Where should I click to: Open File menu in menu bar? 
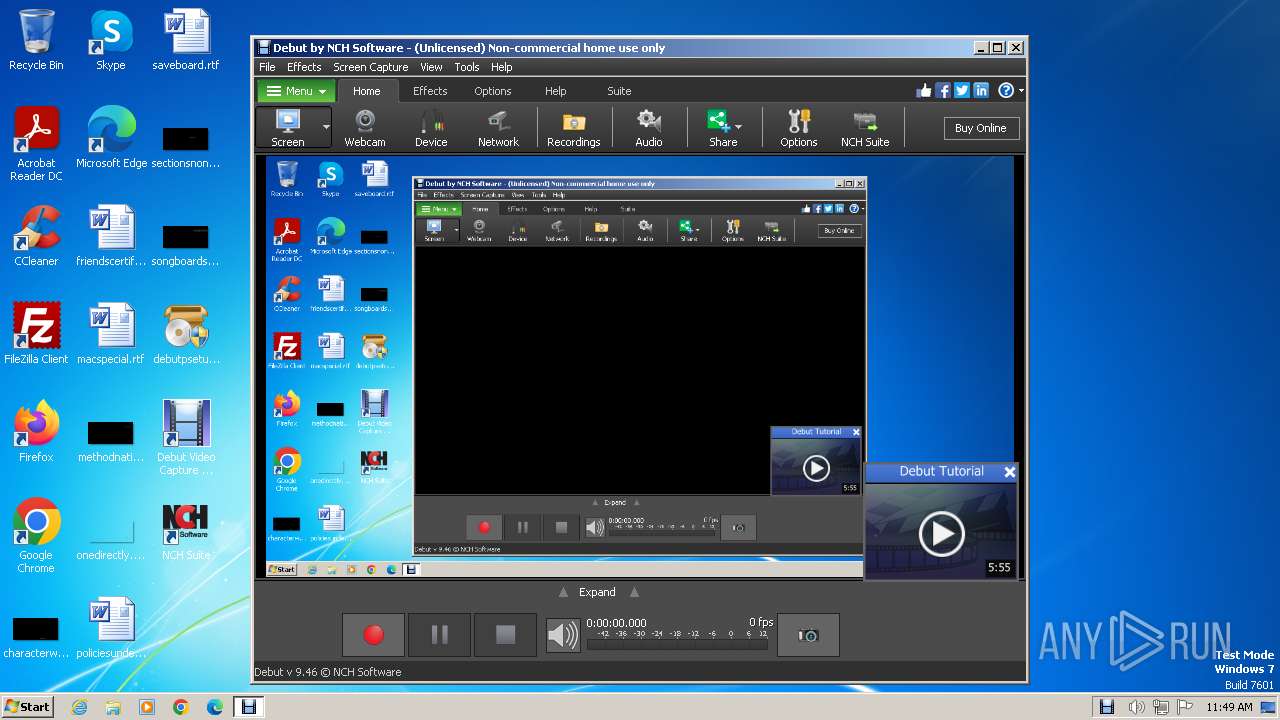(267, 67)
